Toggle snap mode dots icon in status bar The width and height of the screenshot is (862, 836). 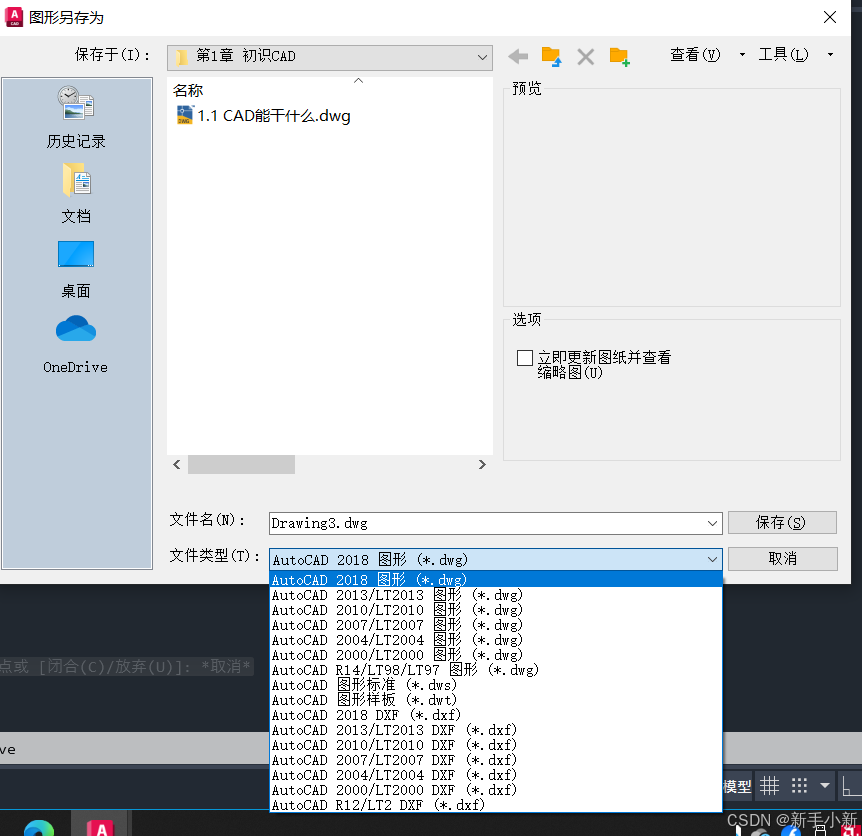pos(799,786)
